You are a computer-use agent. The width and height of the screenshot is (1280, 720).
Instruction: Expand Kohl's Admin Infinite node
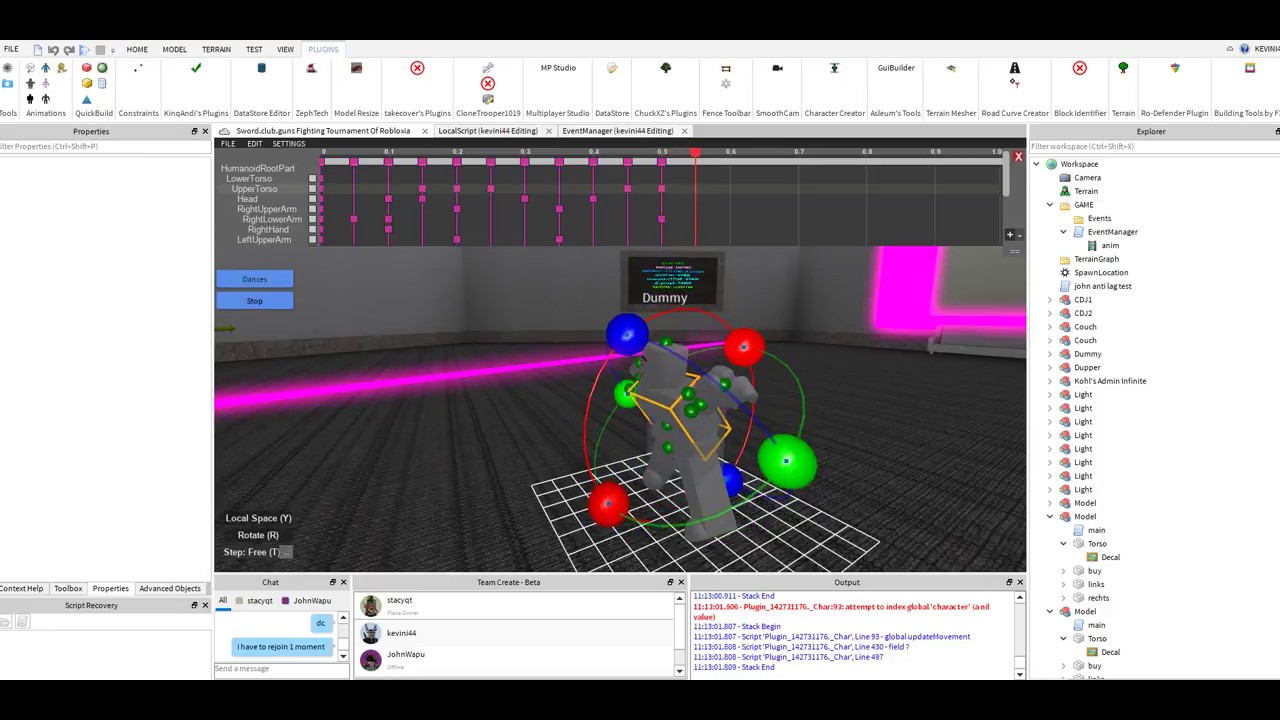click(x=1050, y=381)
